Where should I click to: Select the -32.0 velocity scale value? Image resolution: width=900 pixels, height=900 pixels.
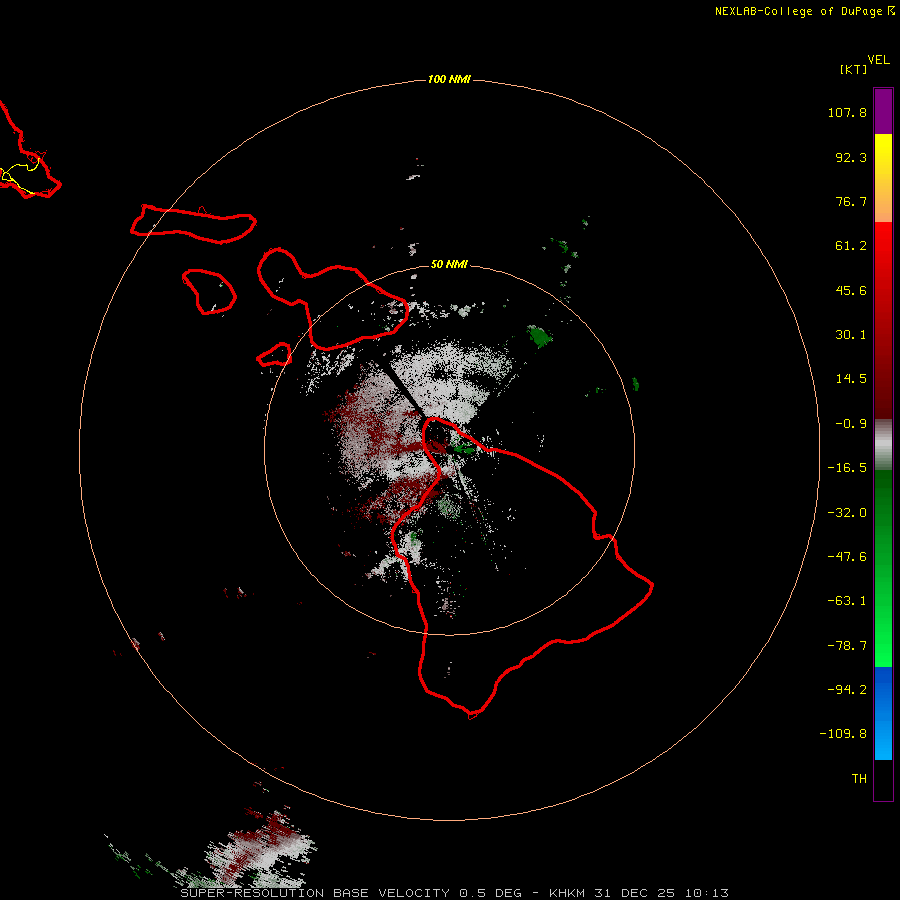847,513
